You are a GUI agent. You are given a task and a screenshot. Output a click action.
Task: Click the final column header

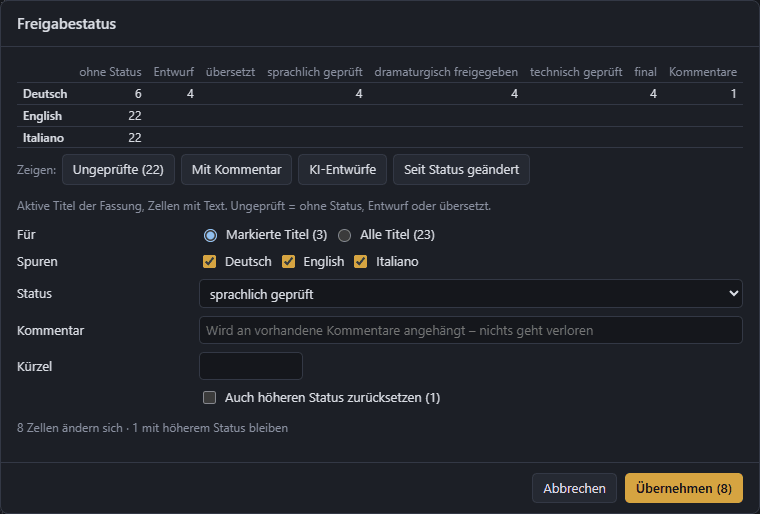click(646, 72)
